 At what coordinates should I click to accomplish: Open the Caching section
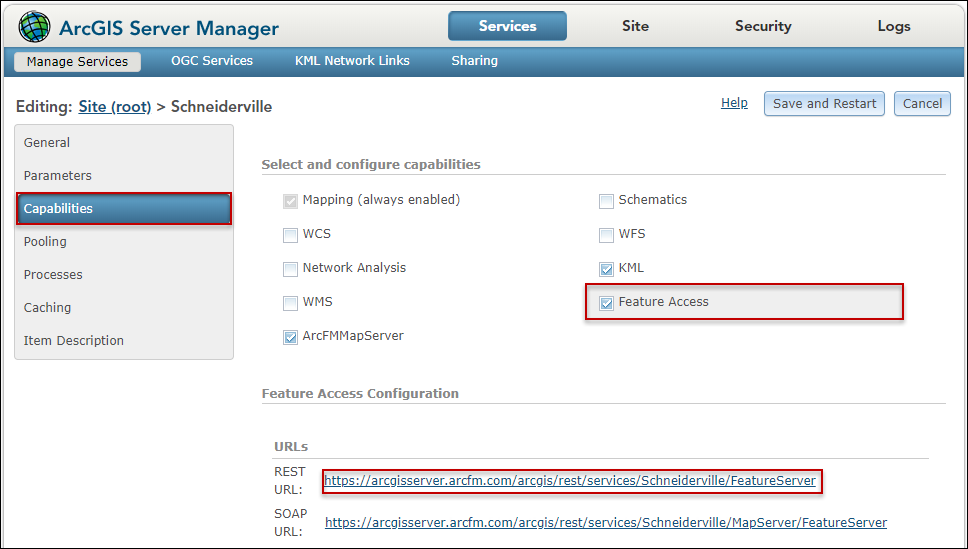tap(123, 308)
